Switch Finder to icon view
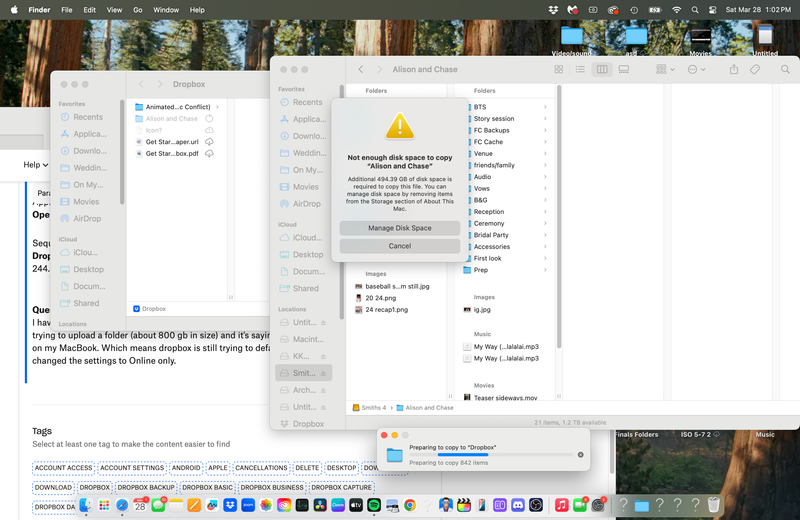The width and height of the screenshot is (800, 520). click(560, 69)
